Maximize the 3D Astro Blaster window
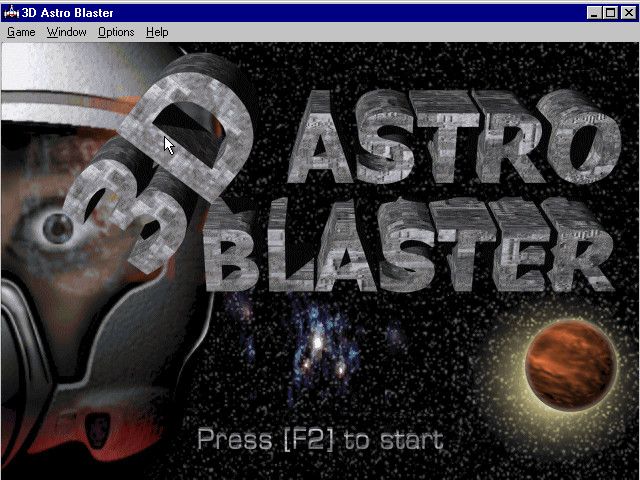640x480 pixels. (611, 13)
